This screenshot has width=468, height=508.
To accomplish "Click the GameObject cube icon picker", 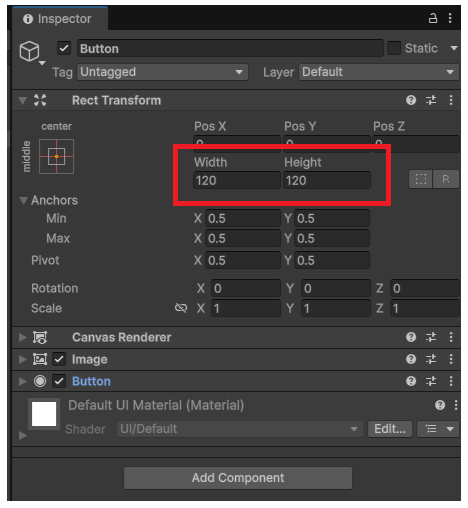I will (30, 51).
